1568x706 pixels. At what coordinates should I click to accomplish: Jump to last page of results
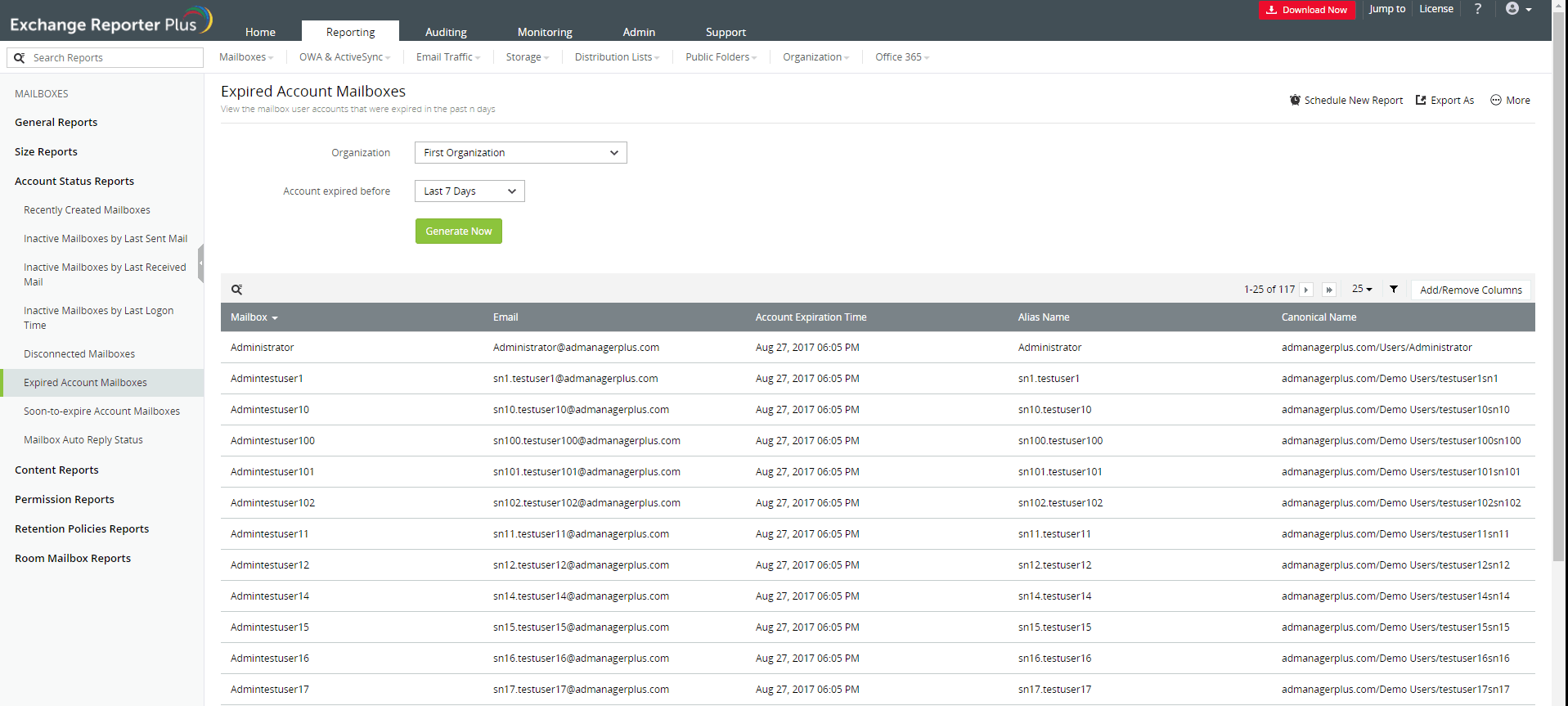[x=1329, y=290]
